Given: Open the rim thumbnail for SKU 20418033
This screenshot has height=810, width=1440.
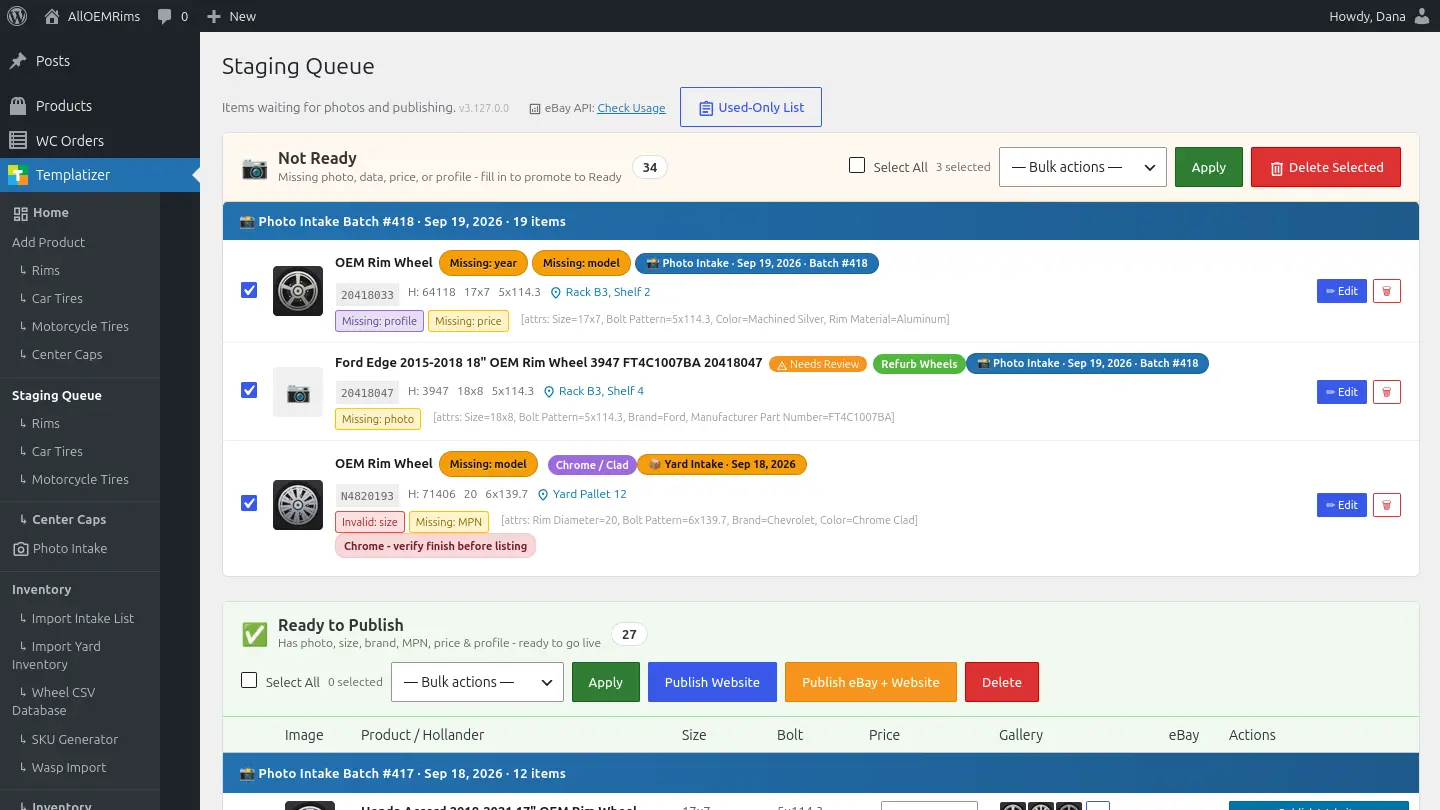Looking at the screenshot, I should [298, 291].
